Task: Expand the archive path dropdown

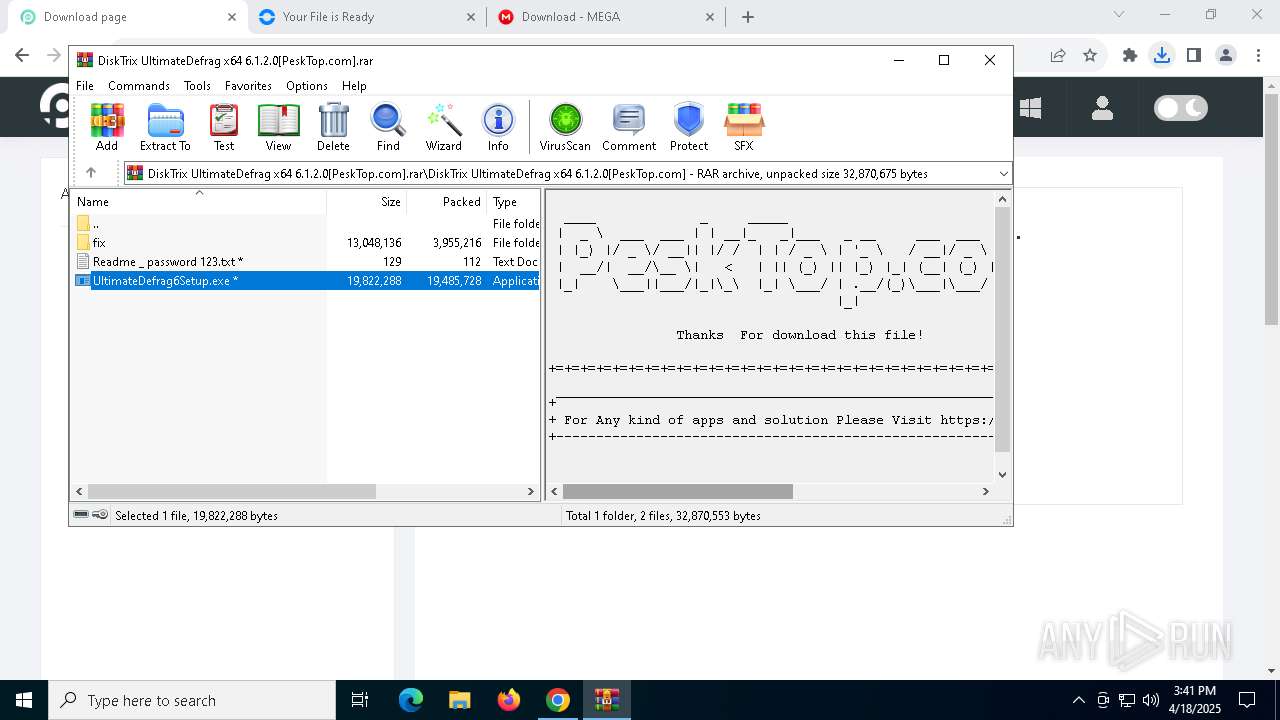Action: 1003,174
